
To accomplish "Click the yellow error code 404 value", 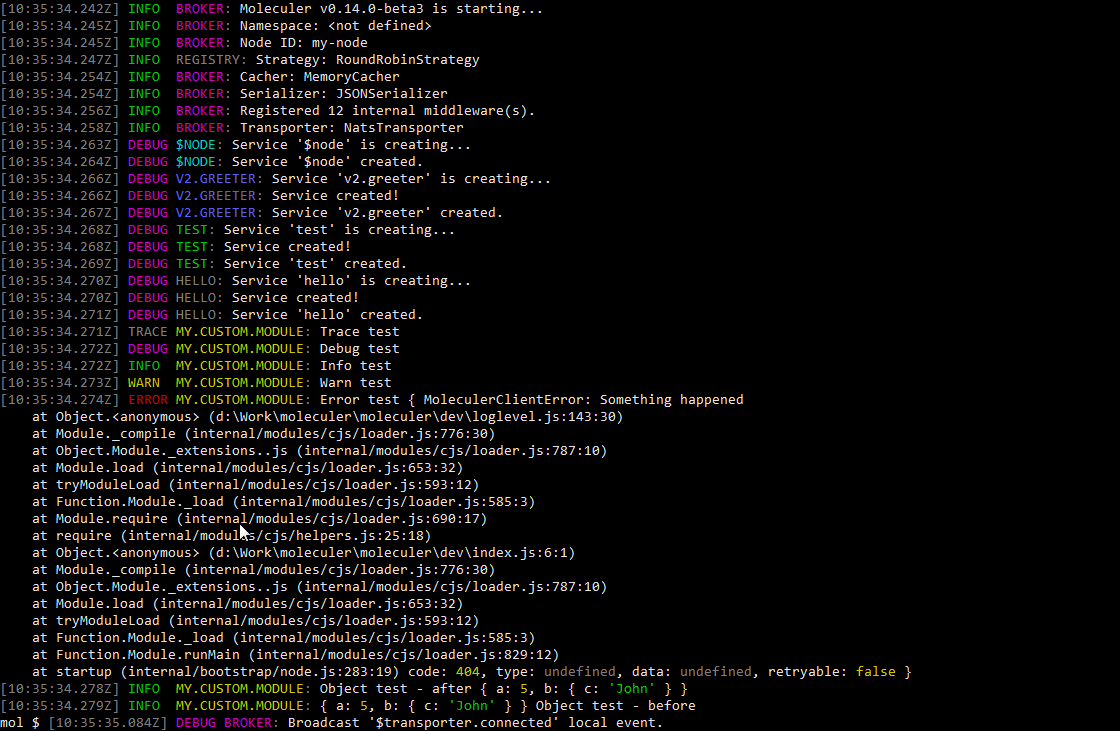I will (x=467, y=672).
